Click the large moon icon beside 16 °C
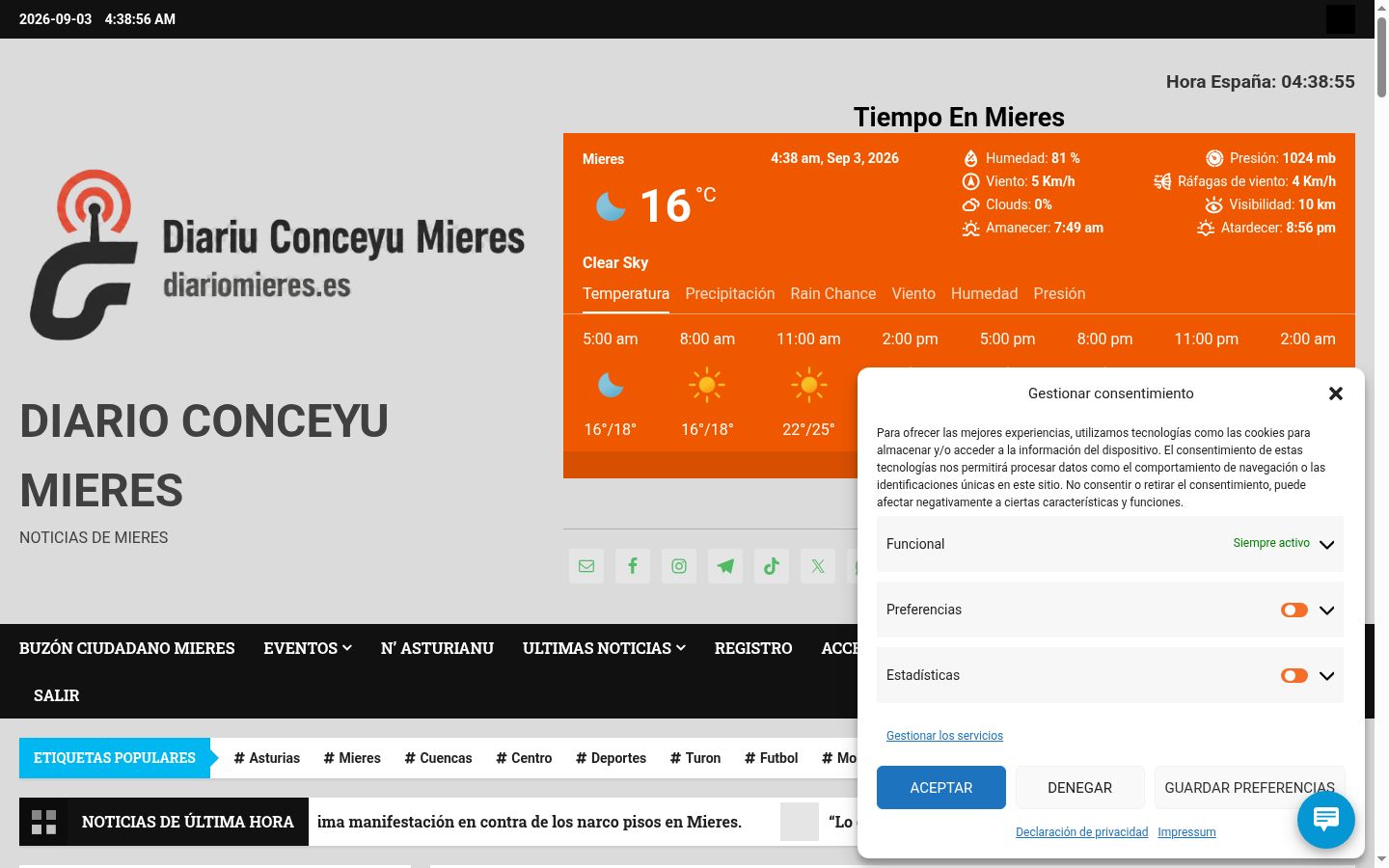This screenshot has width=1389, height=868. (611, 205)
